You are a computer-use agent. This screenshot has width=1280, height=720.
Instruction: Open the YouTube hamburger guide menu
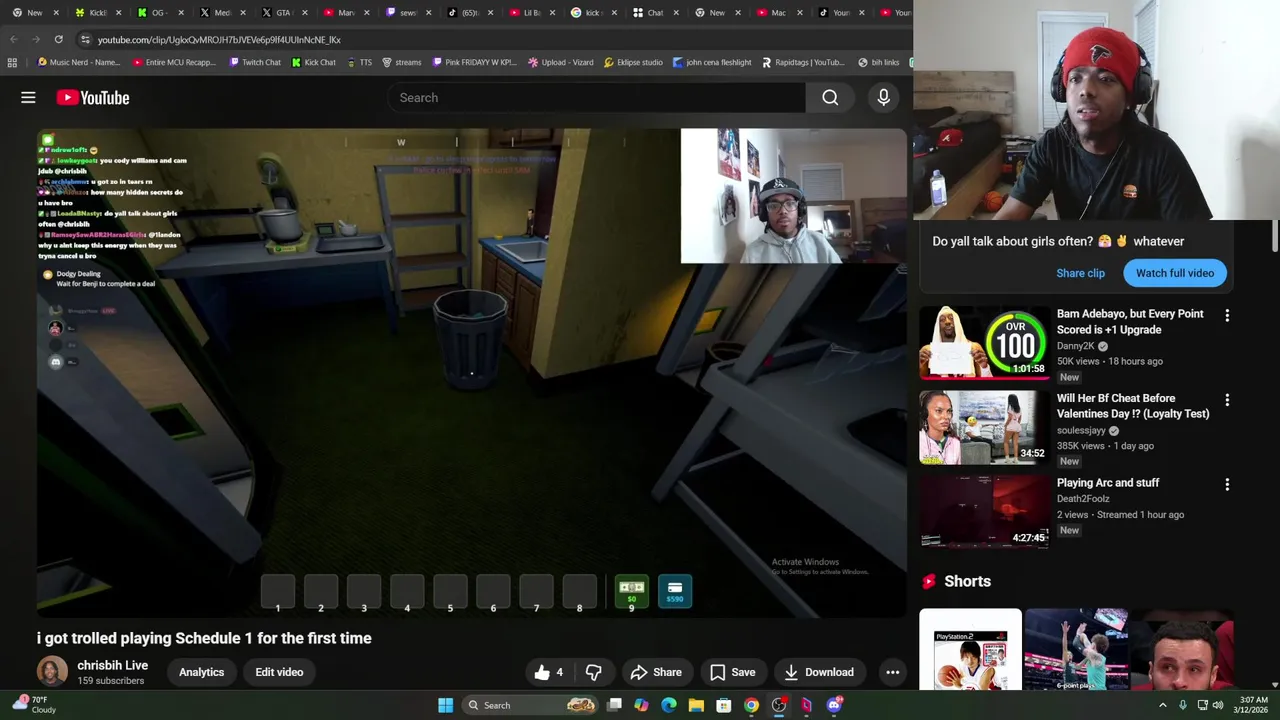[x=28, y=97]
